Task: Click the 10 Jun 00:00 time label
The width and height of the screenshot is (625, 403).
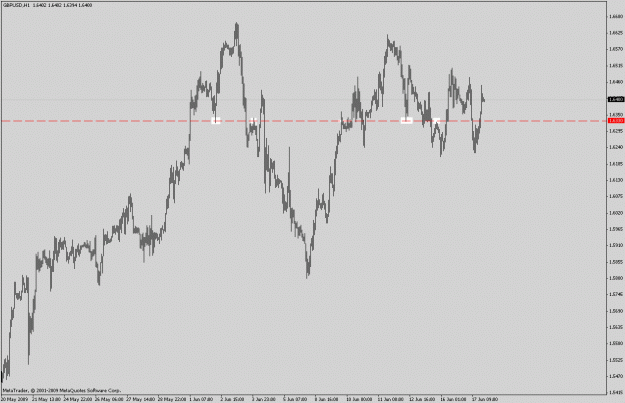Action: click(359, 399)
